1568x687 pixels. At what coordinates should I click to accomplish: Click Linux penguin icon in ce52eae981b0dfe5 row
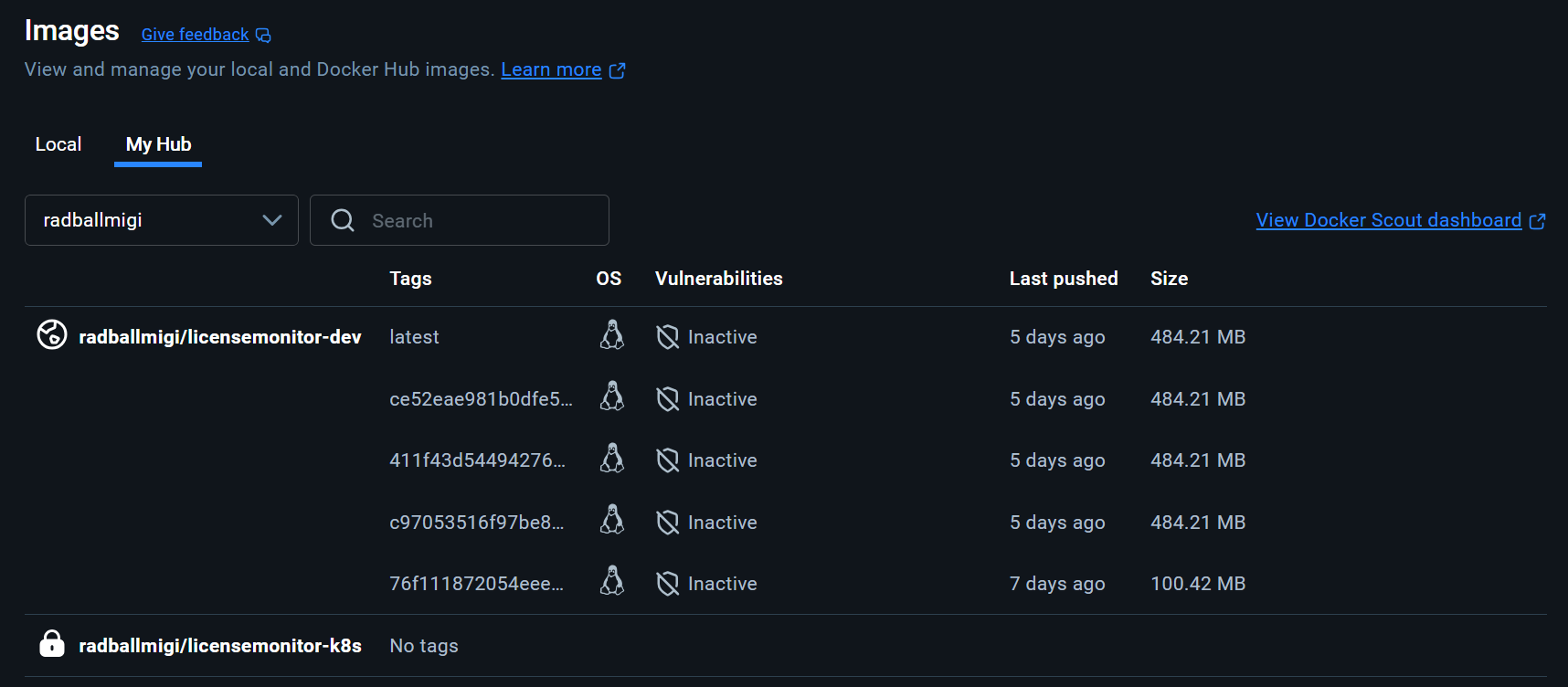click(612, 396)
